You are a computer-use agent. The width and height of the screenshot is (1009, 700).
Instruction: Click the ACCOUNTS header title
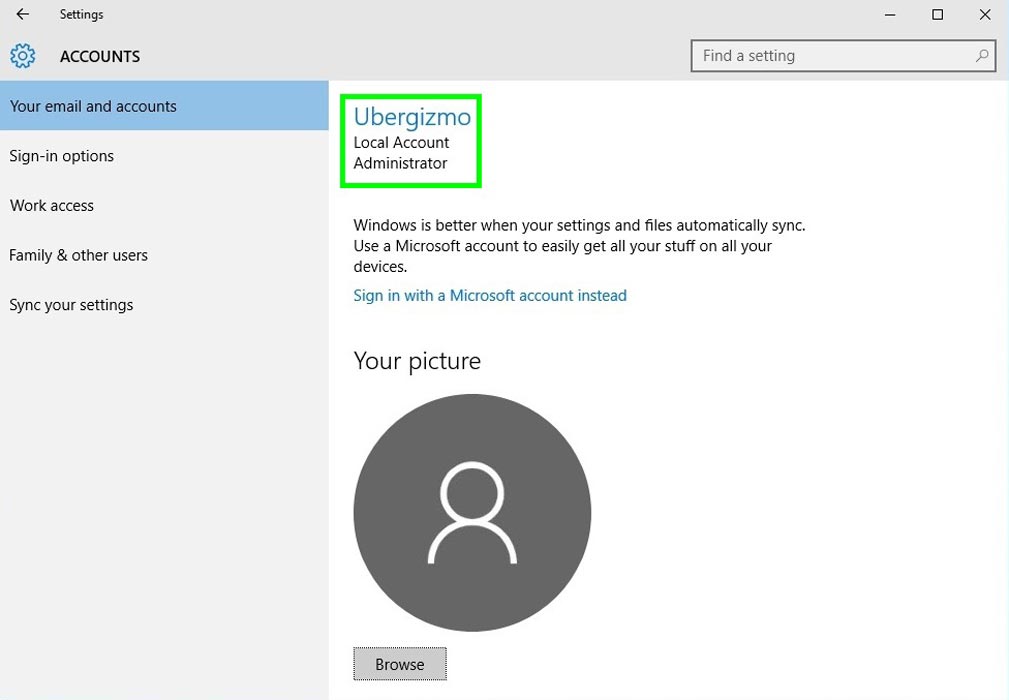(x=100, y=57)
